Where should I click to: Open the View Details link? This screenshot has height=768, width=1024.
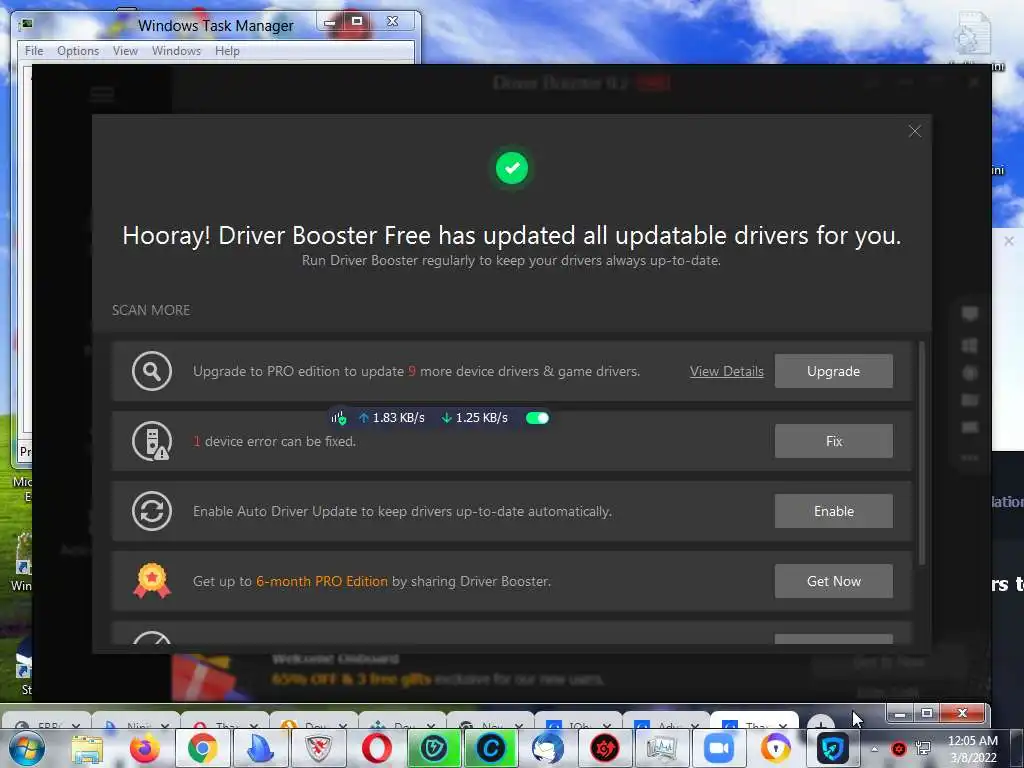pyautogui.click(x=726, y=371)
